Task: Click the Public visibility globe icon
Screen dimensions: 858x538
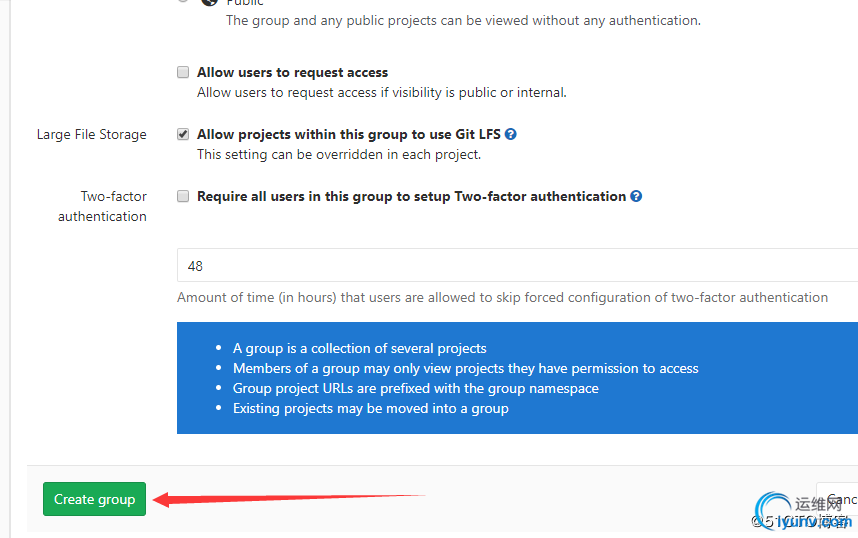Action: pyautogui.click(x=210, y=2)
